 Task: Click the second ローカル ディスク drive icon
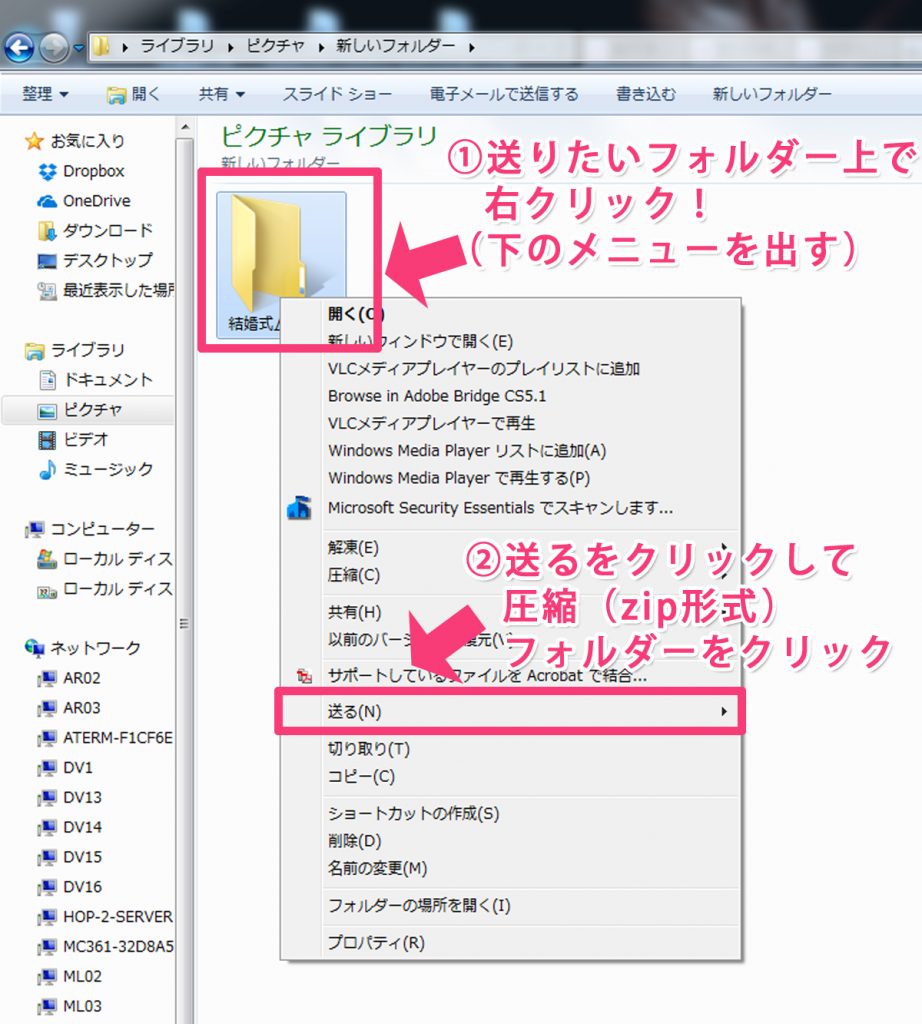pyautogui.click(x=47, y=590)
